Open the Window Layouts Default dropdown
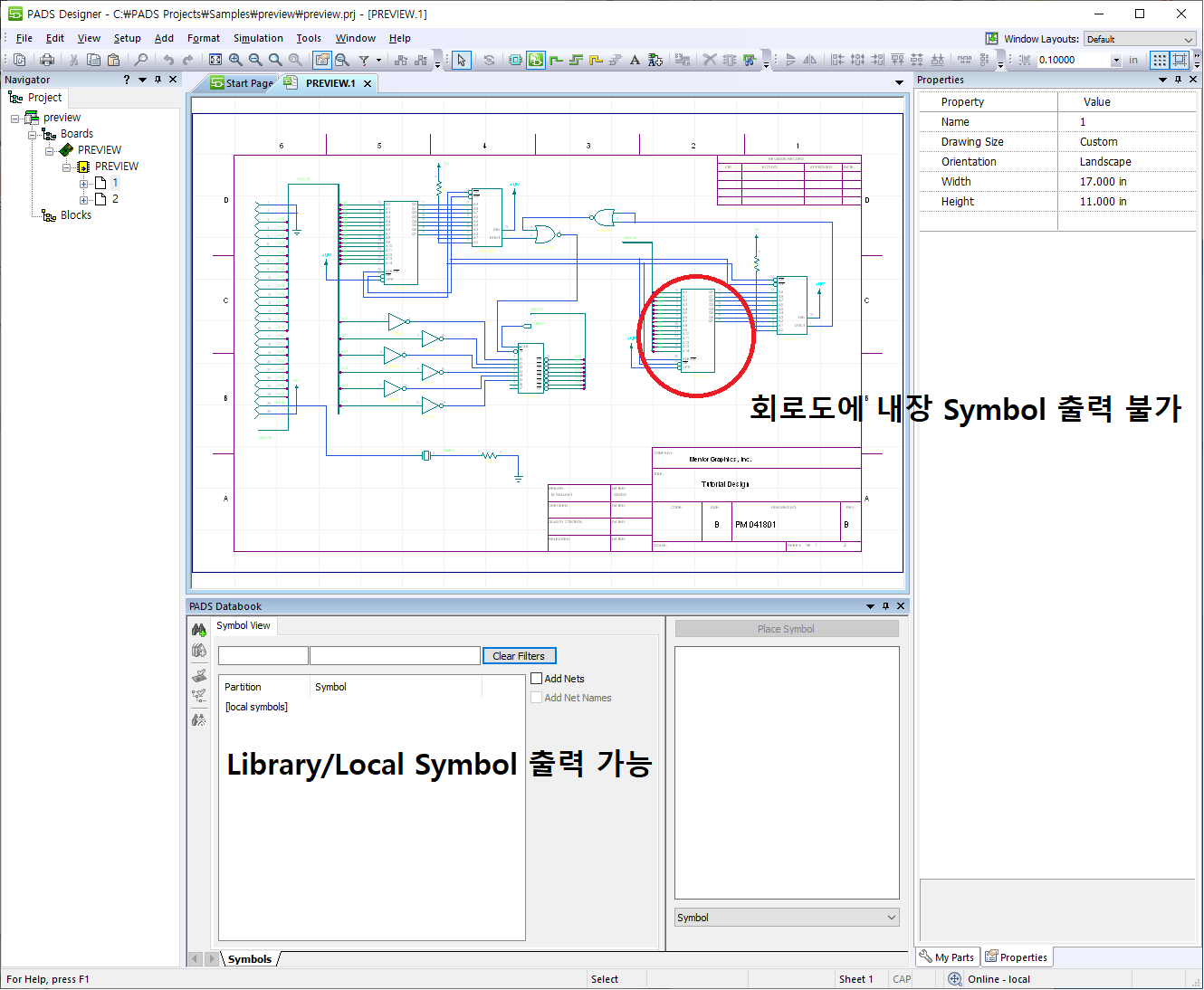1204x990 pixels. click(x=1140, y=39)
